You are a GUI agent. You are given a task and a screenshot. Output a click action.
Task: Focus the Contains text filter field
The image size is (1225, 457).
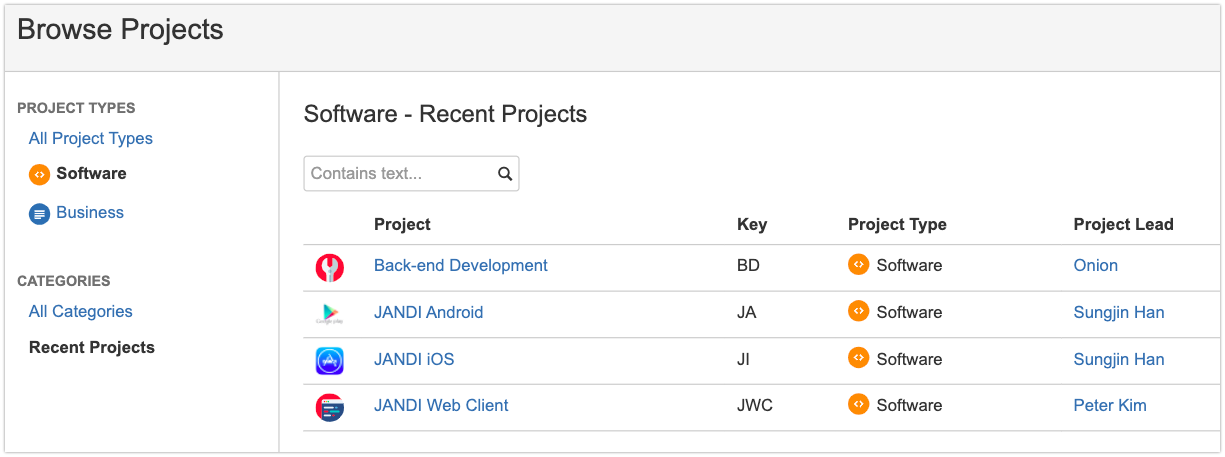[x=411, y=173]
